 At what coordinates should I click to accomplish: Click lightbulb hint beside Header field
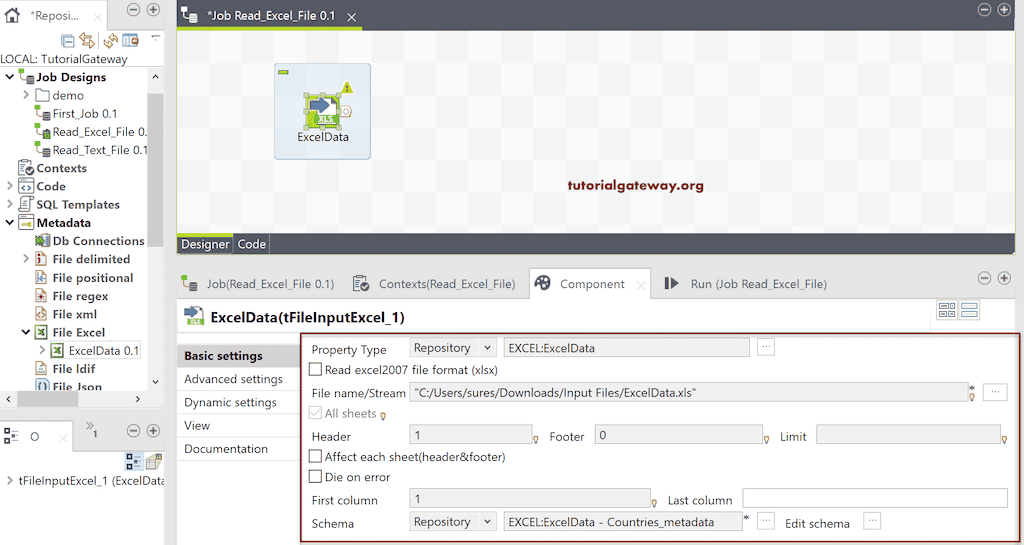coord(536,439)
